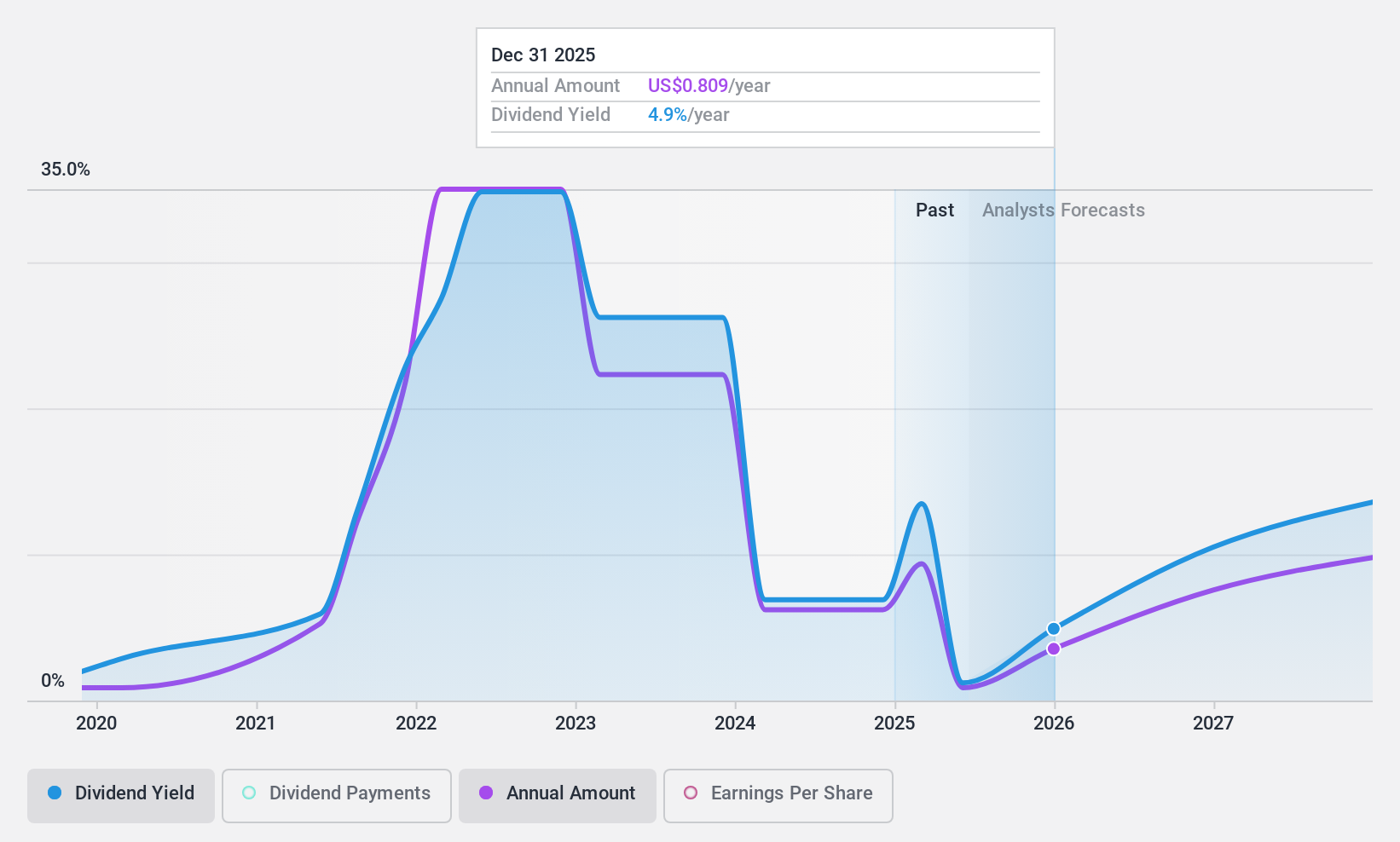Click the 2020 x-axis label
This screenshot has height=842, width=1400.
(96, 724)
